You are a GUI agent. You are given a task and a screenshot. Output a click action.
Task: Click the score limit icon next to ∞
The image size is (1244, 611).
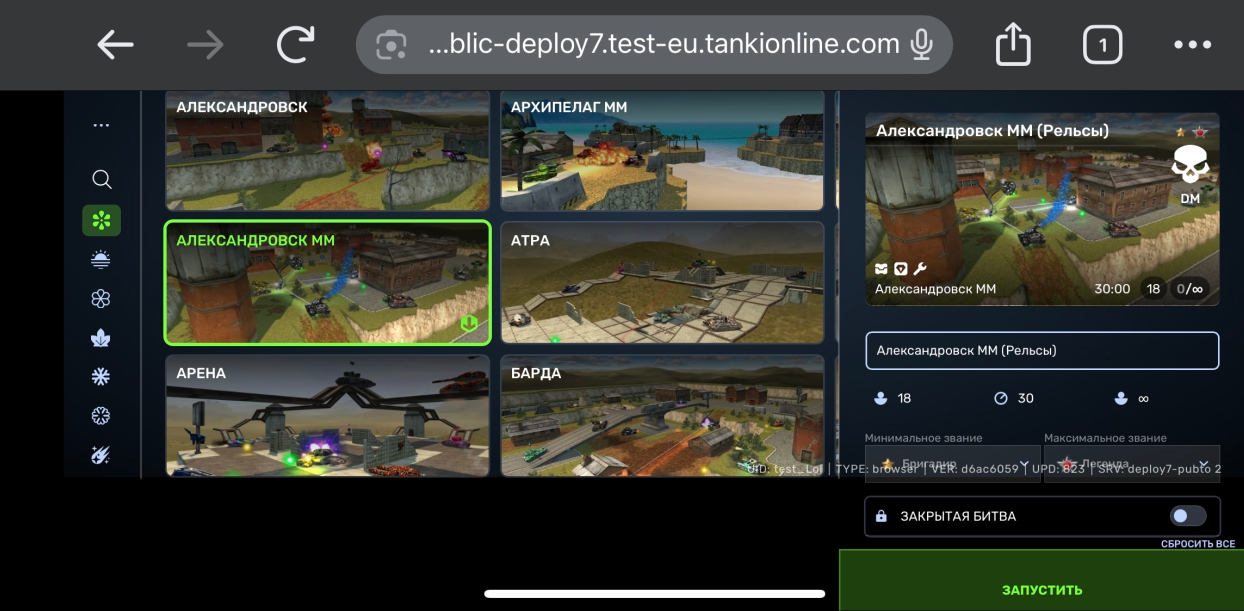coord(1121,398)
